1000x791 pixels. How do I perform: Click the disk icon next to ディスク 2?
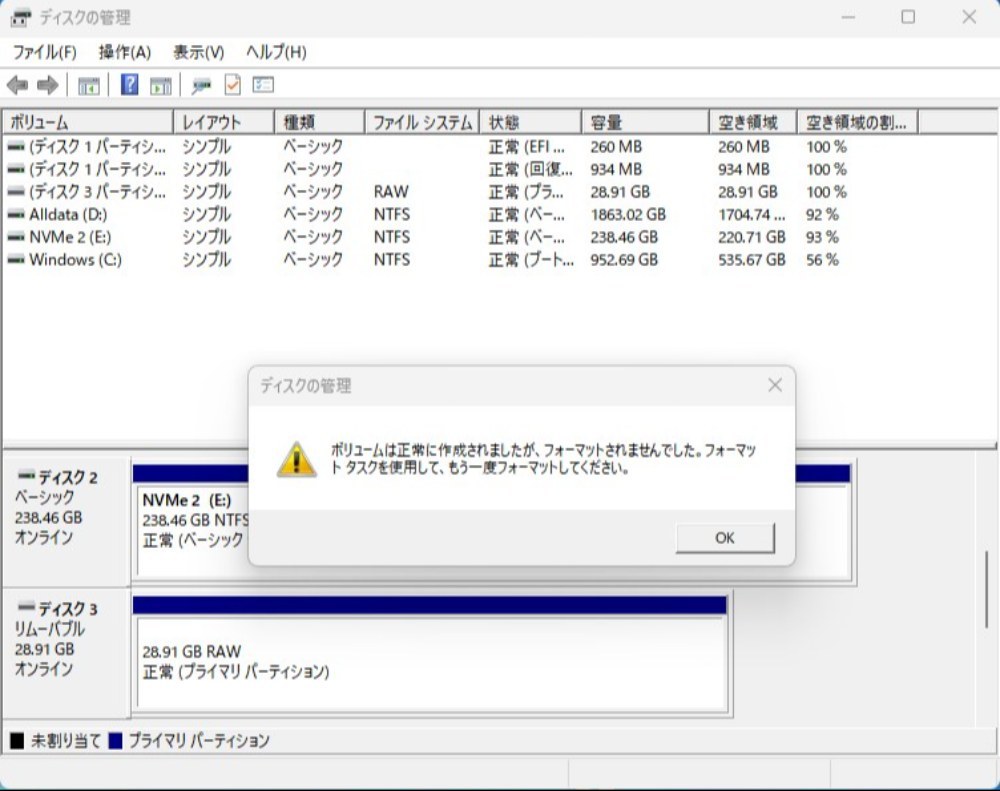pos(26,475)
